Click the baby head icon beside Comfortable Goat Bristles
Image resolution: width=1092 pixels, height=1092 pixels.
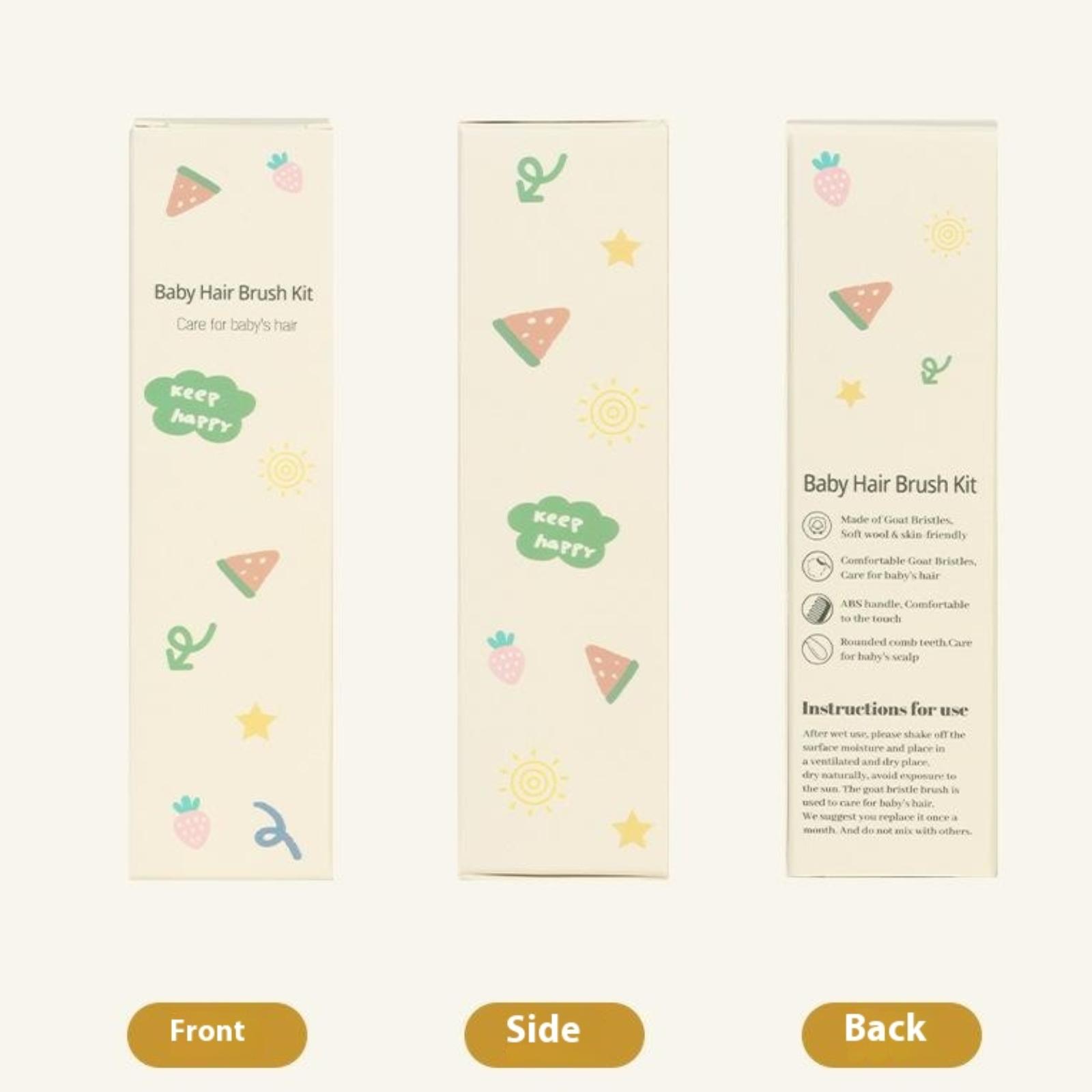[x=817, y=566]
